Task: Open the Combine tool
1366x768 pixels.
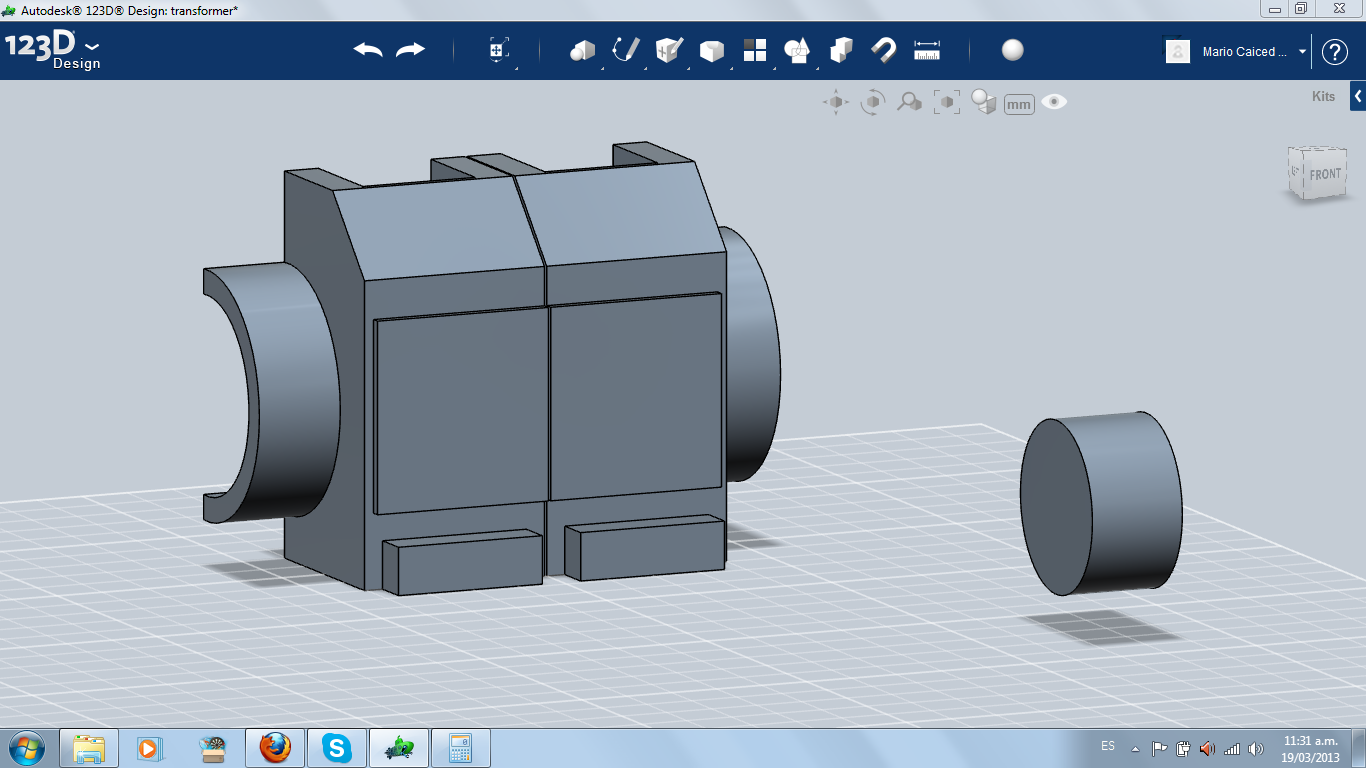Action: [x=841, y=50]
